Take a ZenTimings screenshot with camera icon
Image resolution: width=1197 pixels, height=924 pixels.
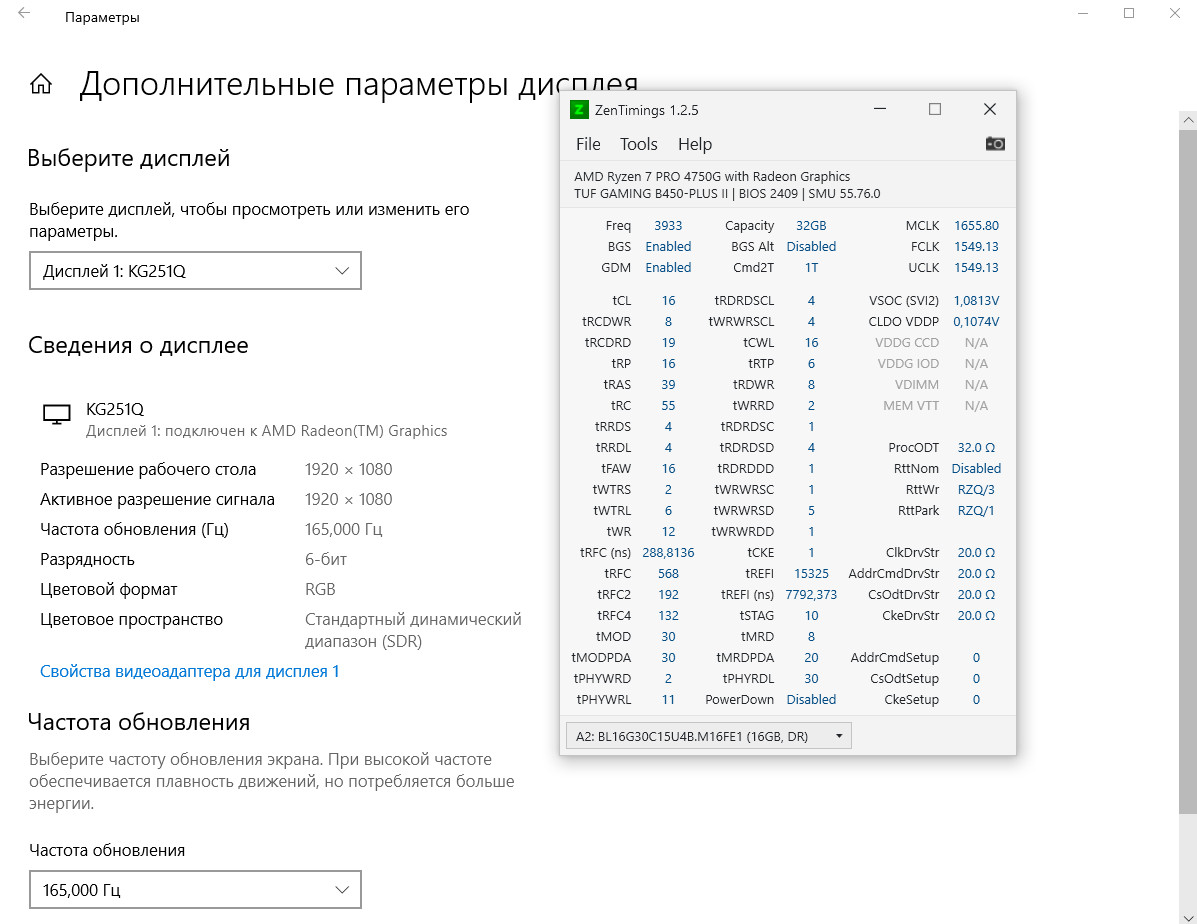(995, 144)
